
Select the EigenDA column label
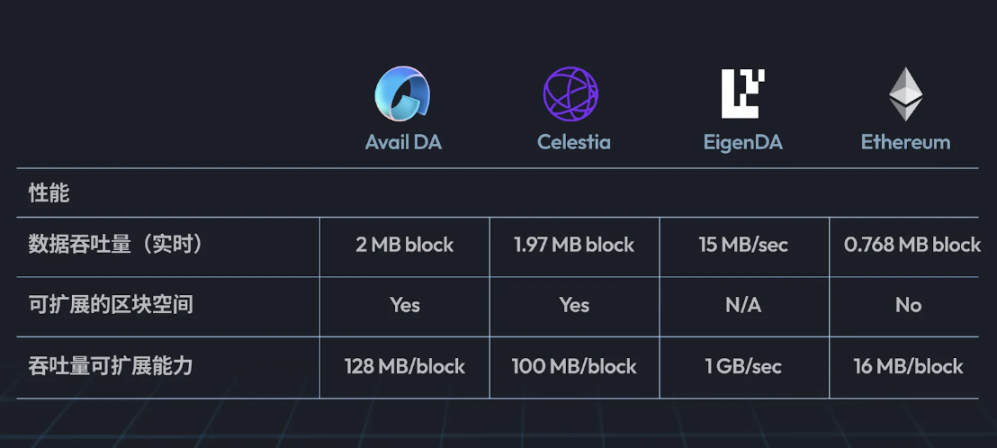[743, 142]
